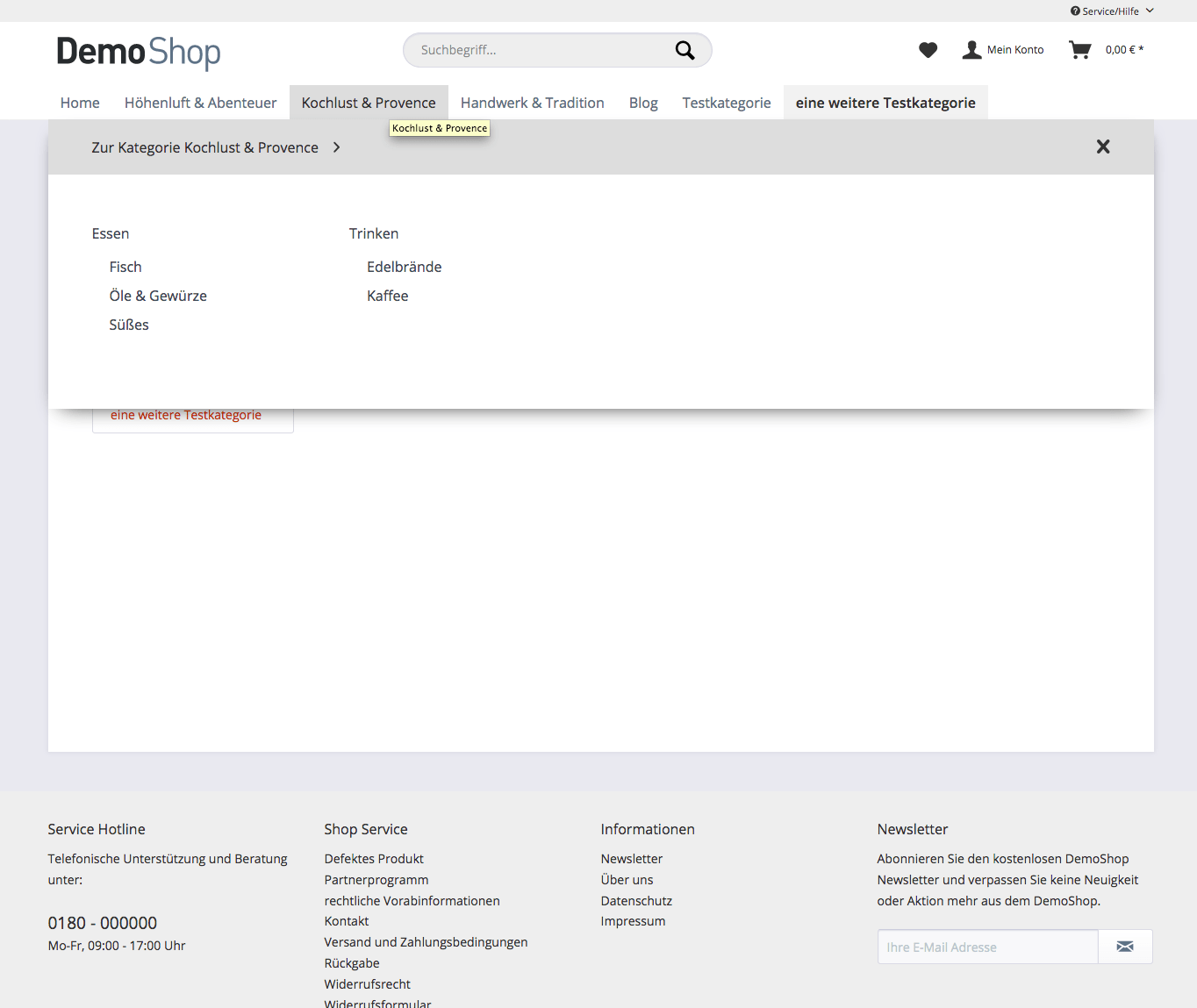Open Newsletter link under Informationen
1197x1008 pixels.
(632, 859)
